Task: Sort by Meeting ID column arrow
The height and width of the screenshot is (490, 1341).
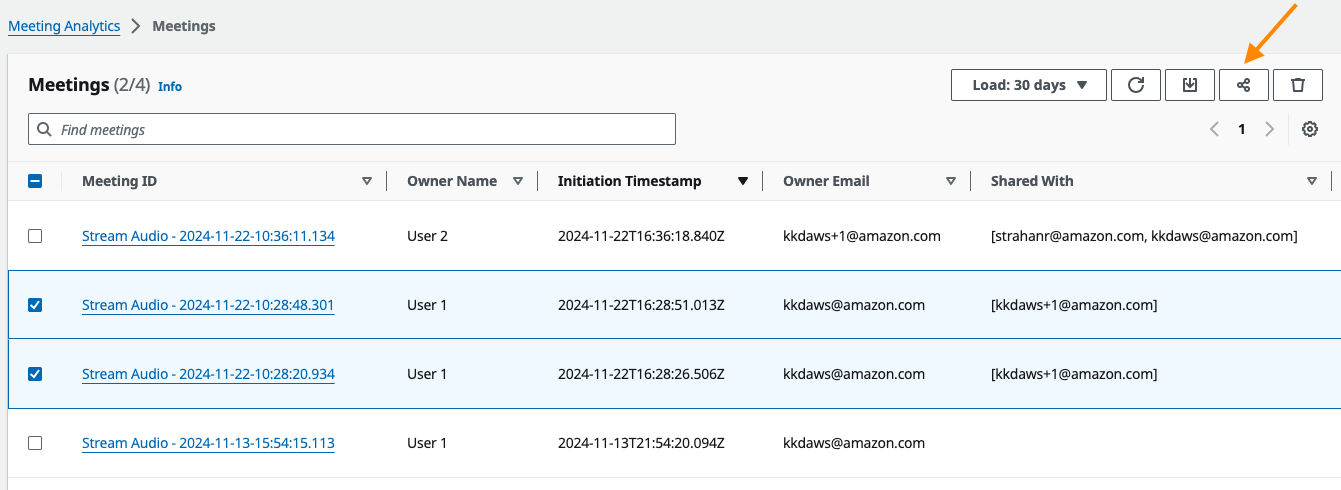Action: [x=367, y=181]
